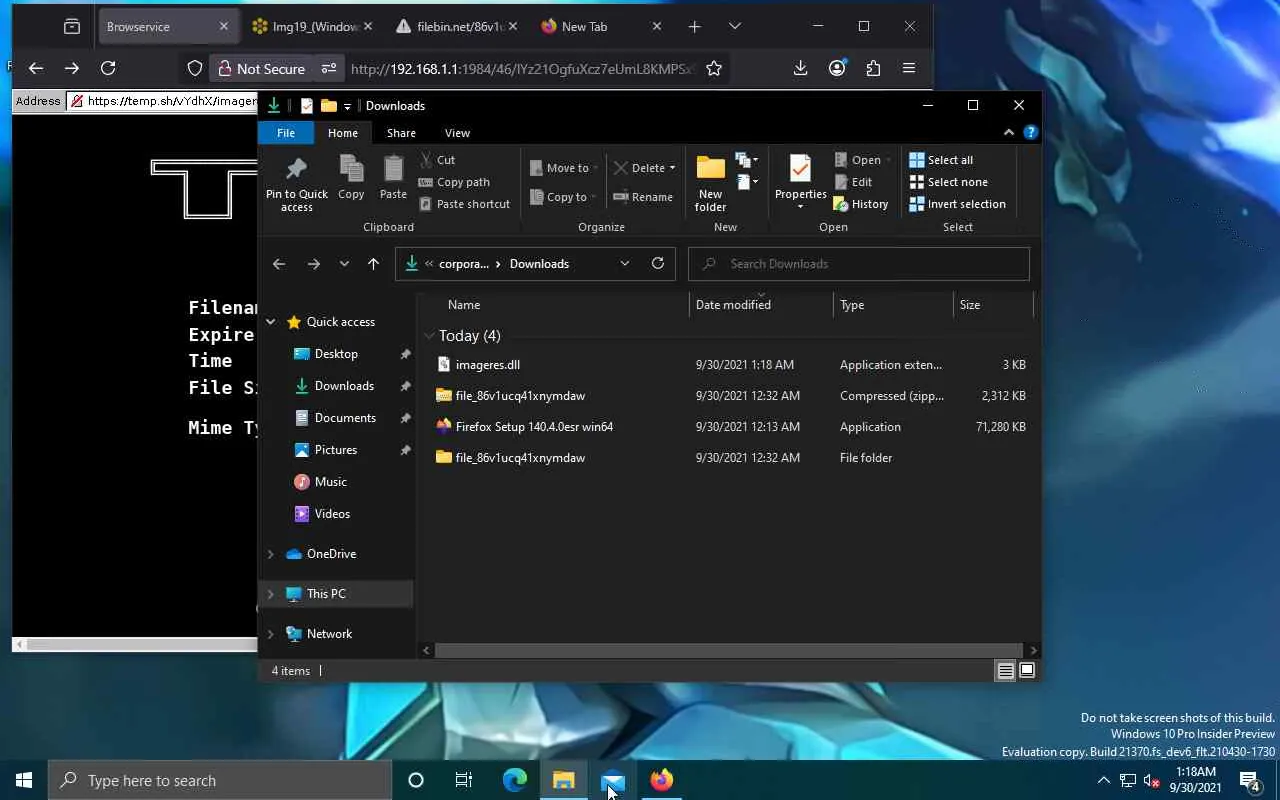Open Firefox downloads panel icon
This screenshot has width=1280, height=800.
coord(800,68)
